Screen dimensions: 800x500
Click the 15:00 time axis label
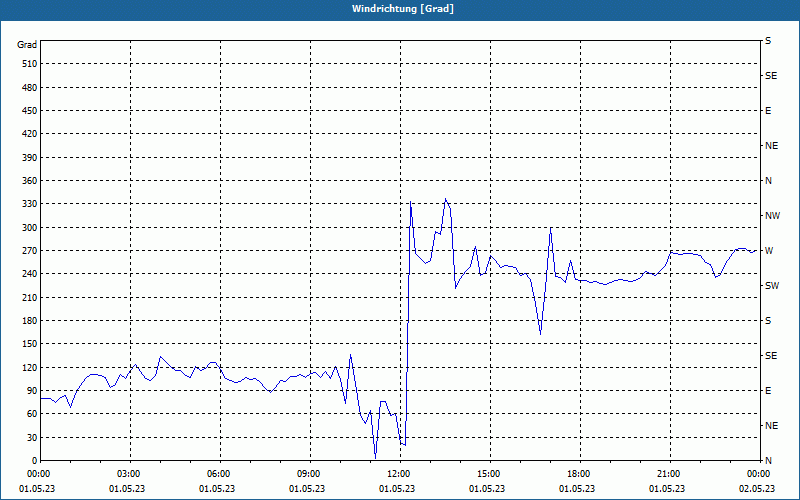point(490,474)
